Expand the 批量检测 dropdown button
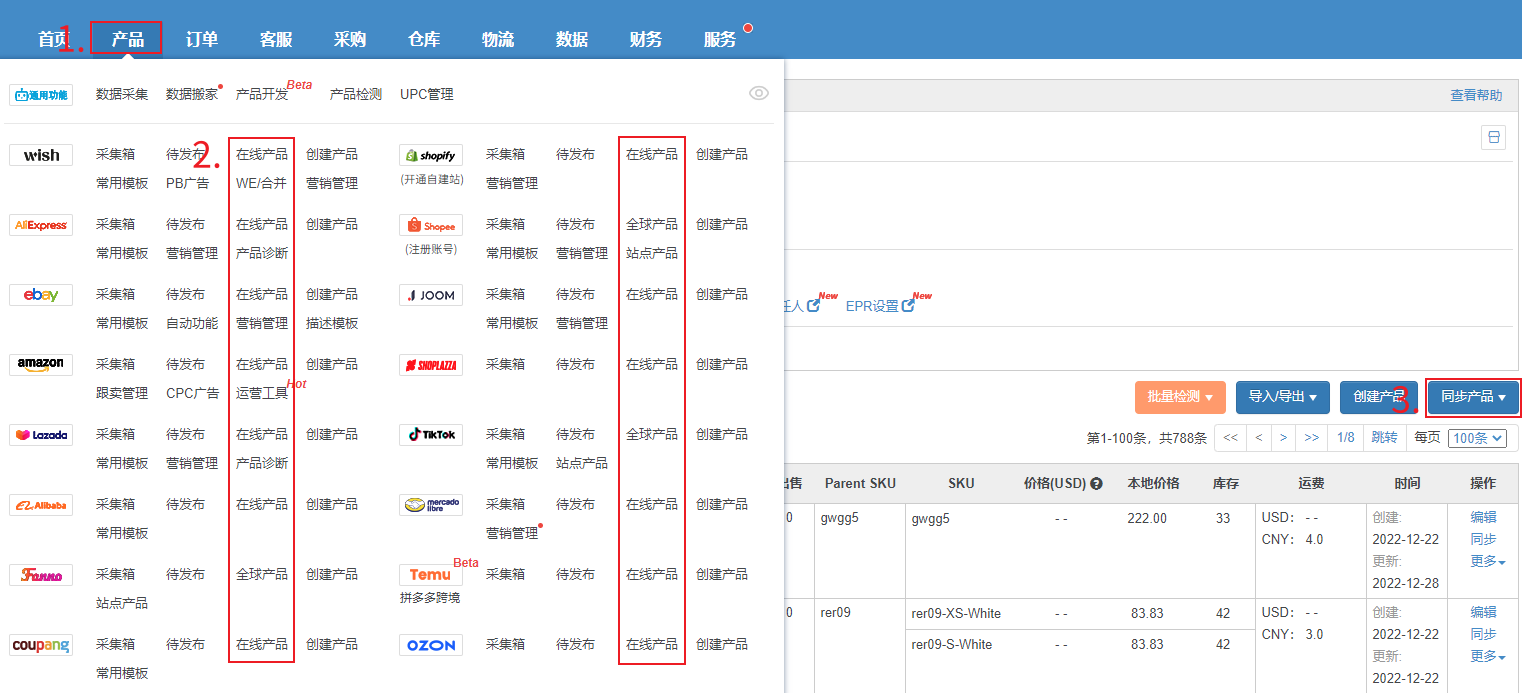1522x693 pixels. tap(1179, 397)
